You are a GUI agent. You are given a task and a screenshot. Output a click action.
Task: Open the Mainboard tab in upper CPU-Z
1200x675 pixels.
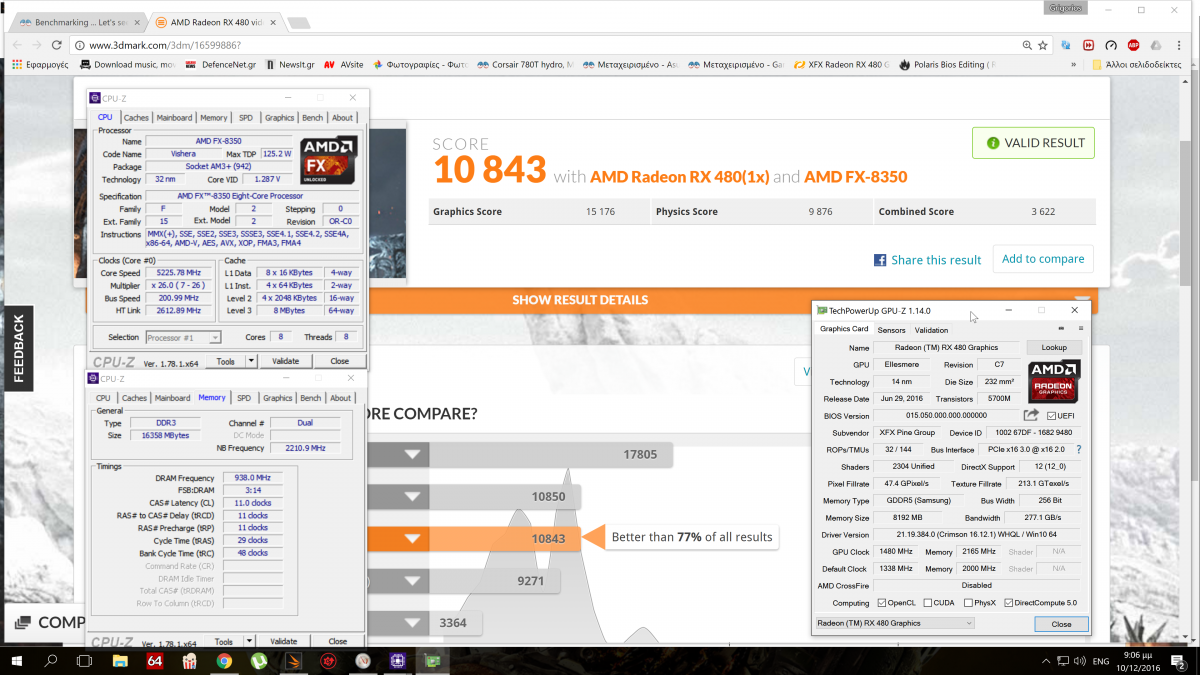tap(173, 118)
